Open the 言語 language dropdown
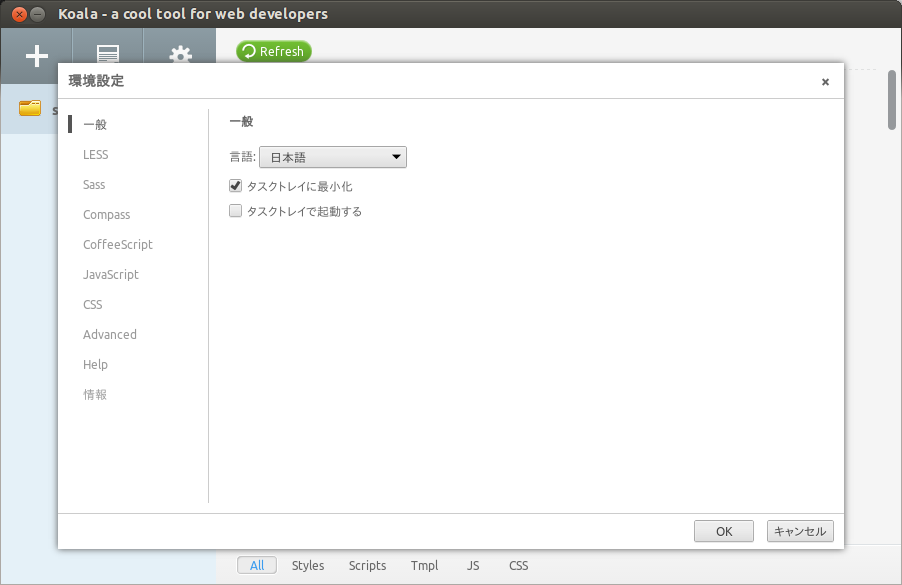 click(332, 157)
